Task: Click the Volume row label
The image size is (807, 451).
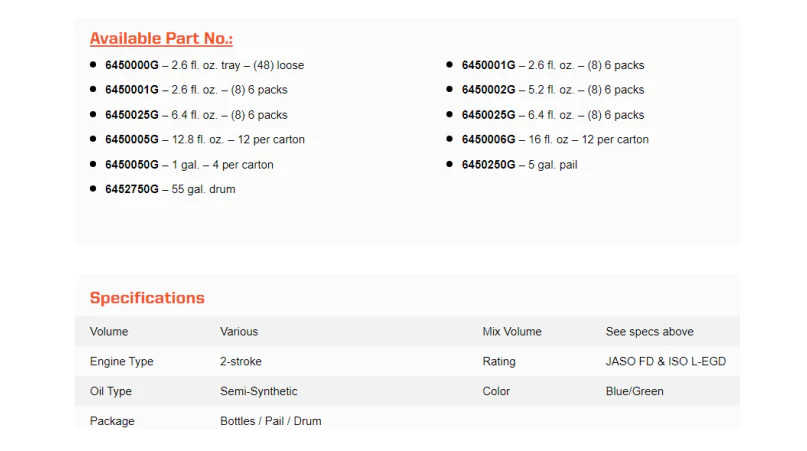Action: click(x=109, y=332)
